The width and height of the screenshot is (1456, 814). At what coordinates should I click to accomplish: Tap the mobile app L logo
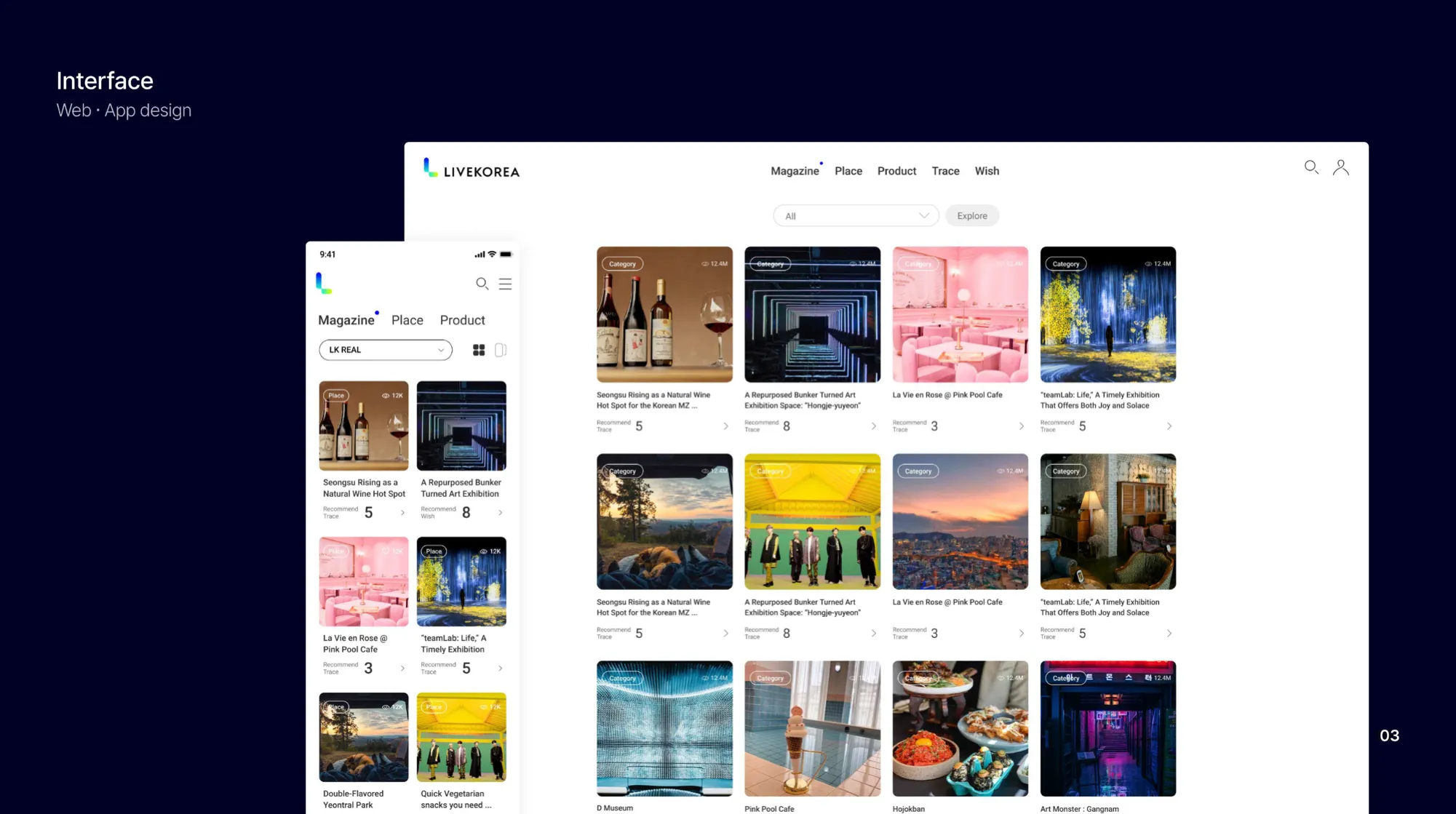click(324, 283)
